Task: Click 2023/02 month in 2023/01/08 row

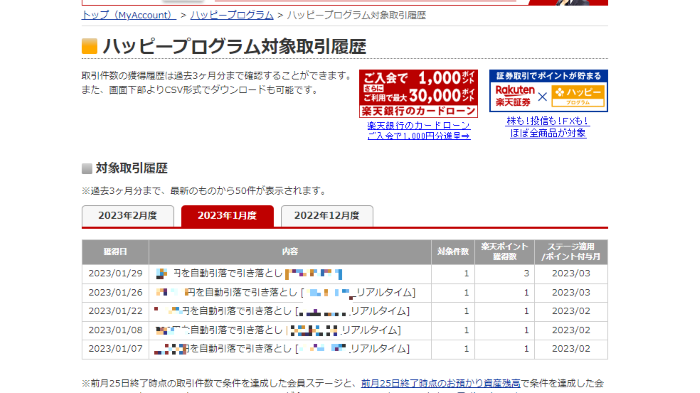Action: click(571, 330)
